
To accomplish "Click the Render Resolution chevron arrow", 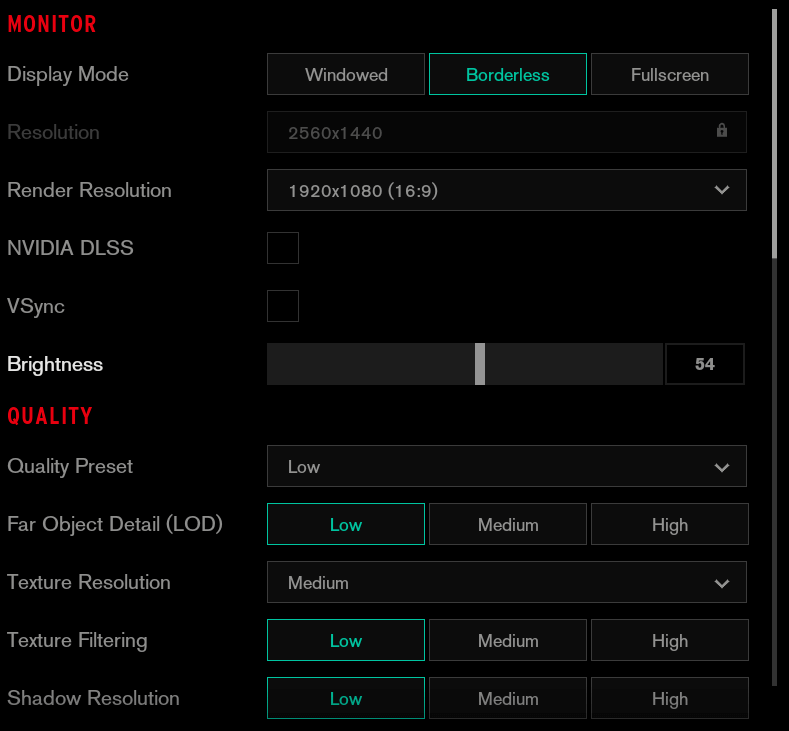I will [x=722, y=190].
